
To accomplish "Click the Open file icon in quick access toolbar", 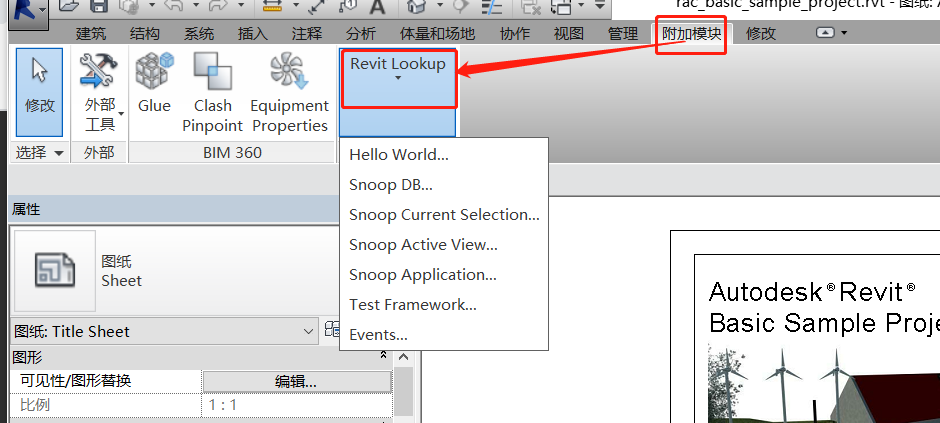I will coord(70,7).
